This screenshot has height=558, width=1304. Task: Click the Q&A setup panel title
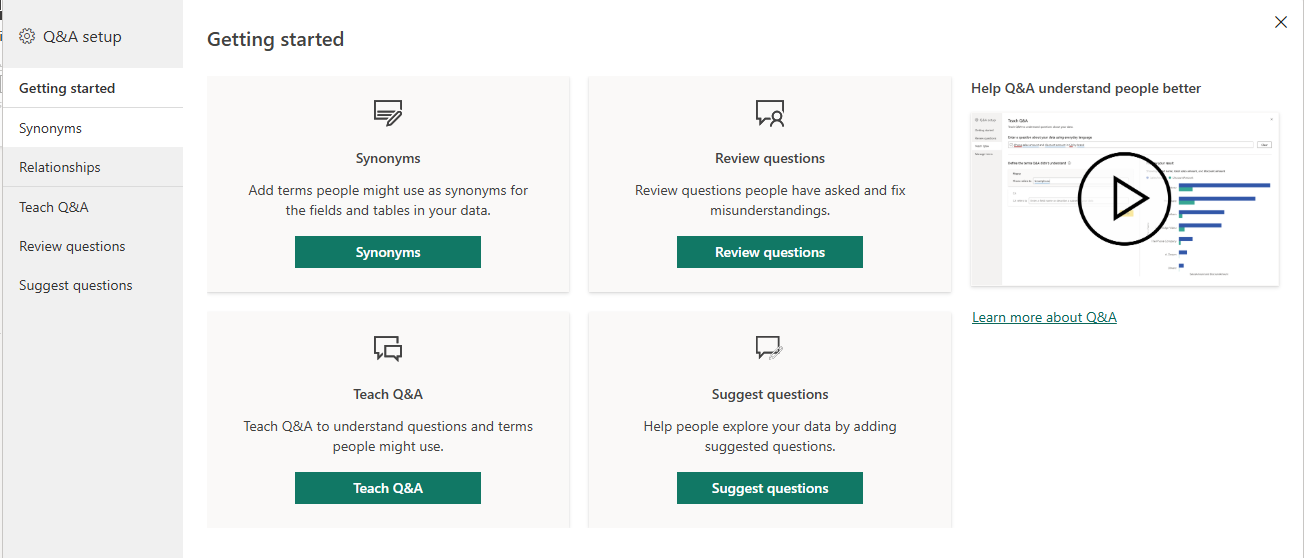pyautogui.click(x=82, y=37)
